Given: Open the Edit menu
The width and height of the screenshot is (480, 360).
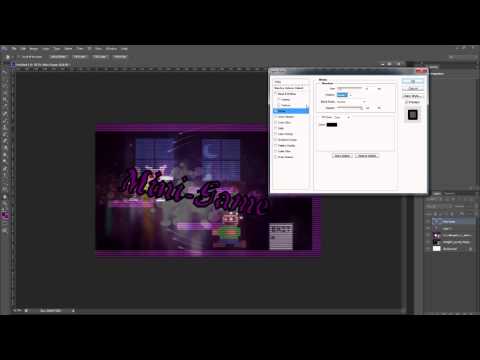Looking at the screenshot, I should [x=23, y=49].
